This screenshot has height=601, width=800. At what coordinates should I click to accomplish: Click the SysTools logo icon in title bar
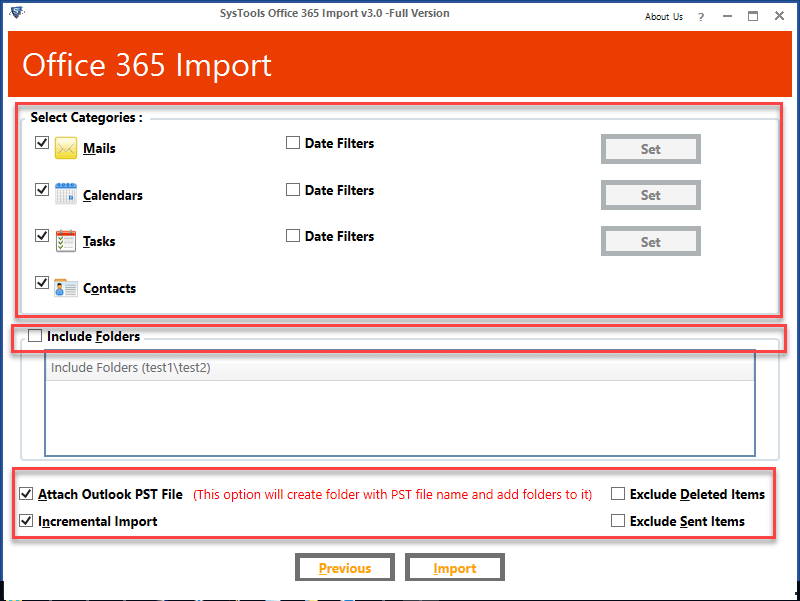click(17, 12)
